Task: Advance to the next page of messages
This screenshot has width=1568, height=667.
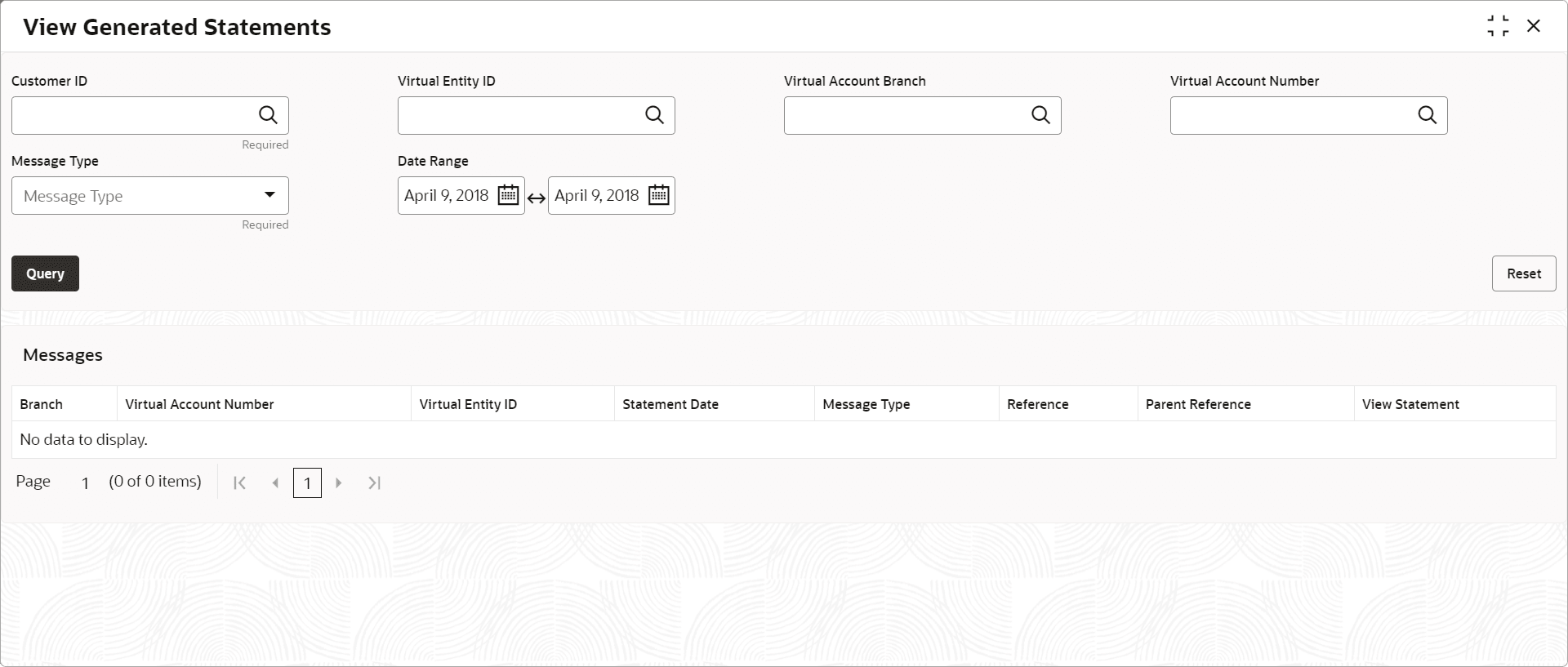Action: [x=338, y=482]
